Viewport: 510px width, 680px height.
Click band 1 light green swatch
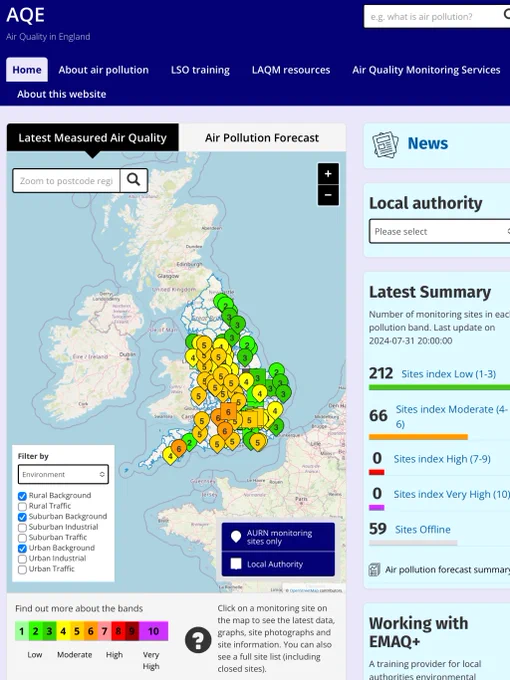click(22, 631)
